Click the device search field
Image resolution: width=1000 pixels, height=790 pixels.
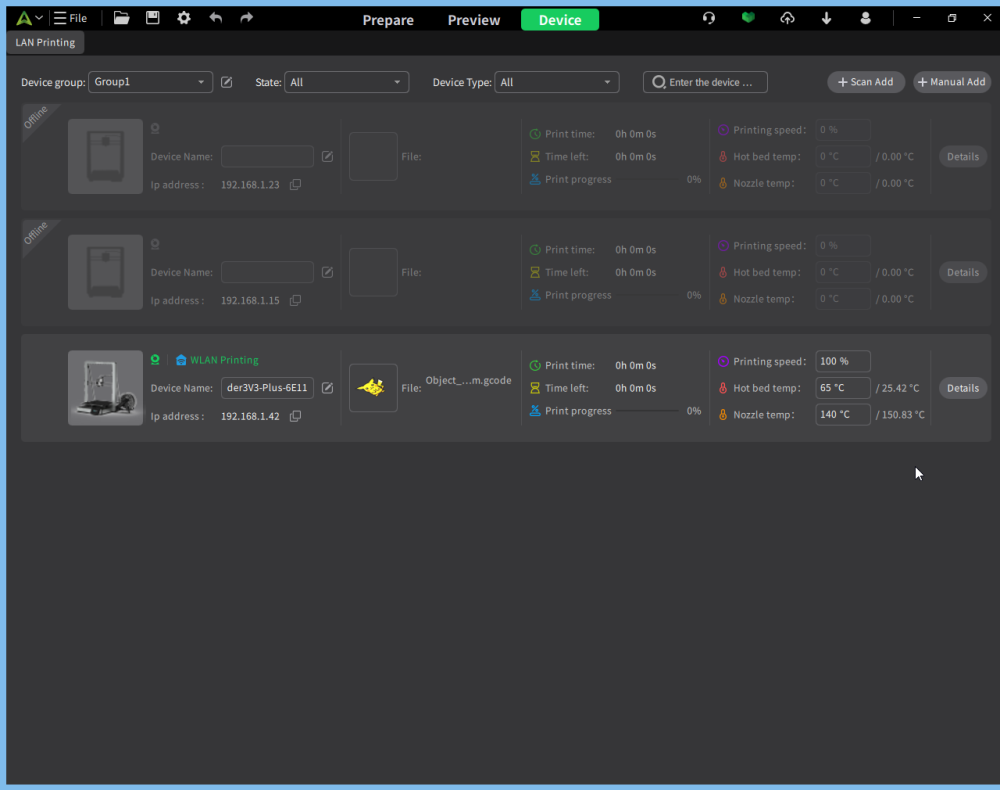705,82
